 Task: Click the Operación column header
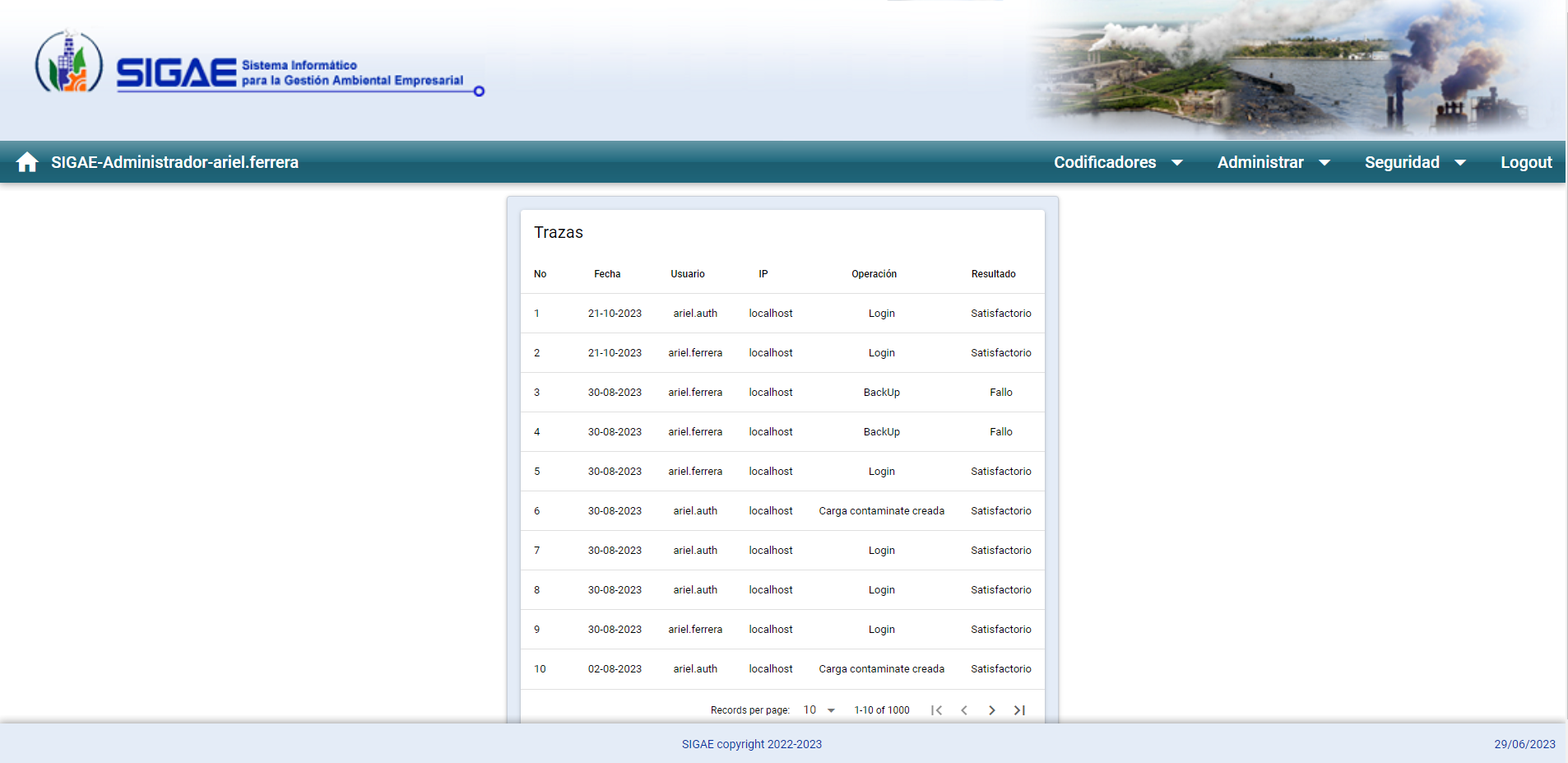[874, 274]
